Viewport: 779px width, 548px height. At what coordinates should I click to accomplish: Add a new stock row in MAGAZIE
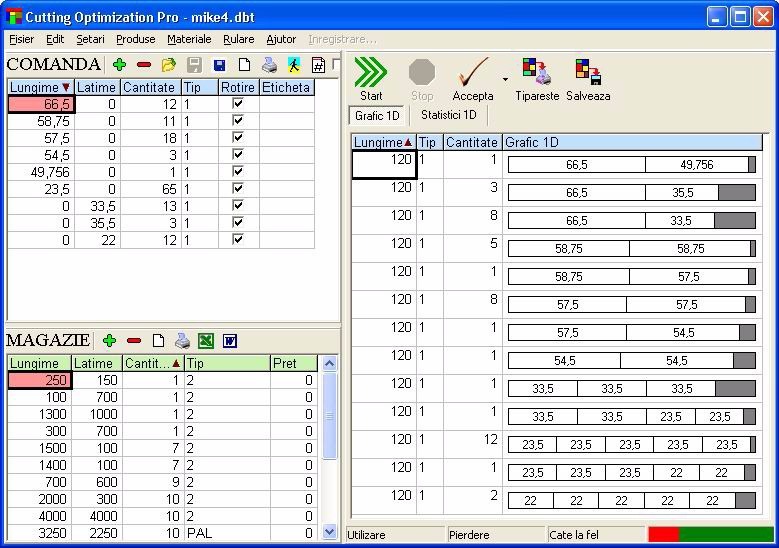tap(109, 340)
